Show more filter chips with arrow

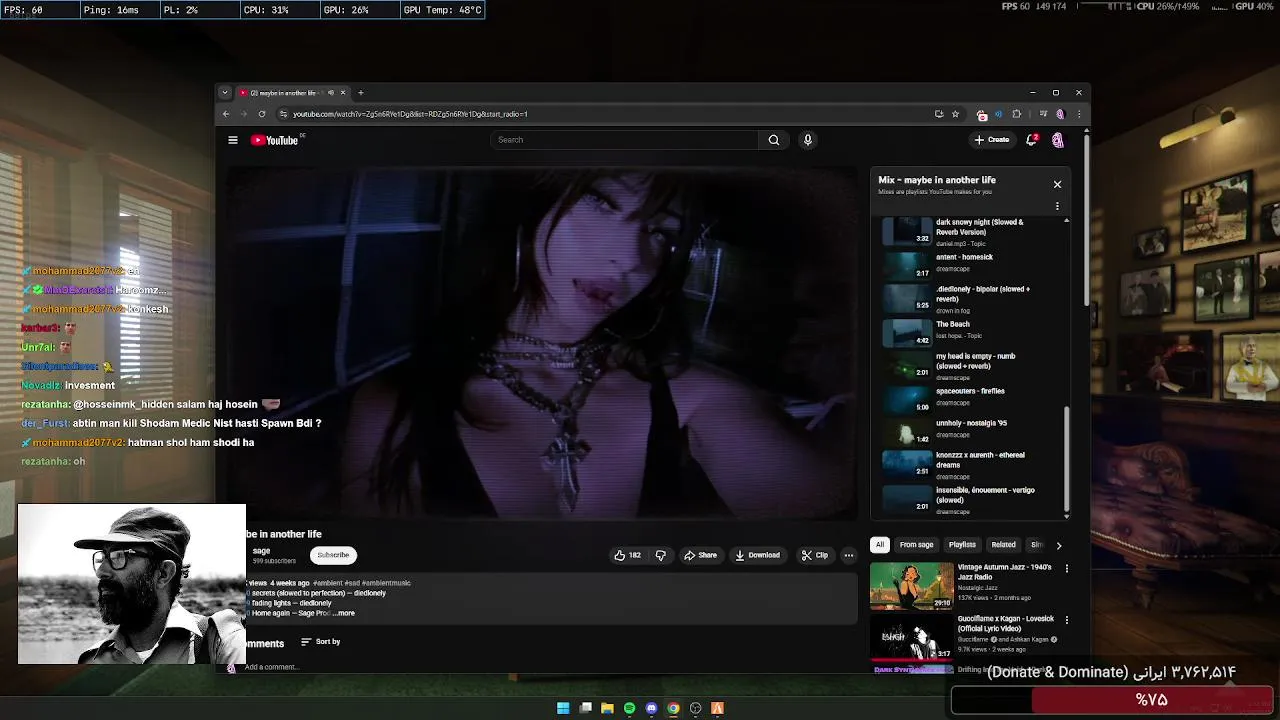pos(1059,545)
